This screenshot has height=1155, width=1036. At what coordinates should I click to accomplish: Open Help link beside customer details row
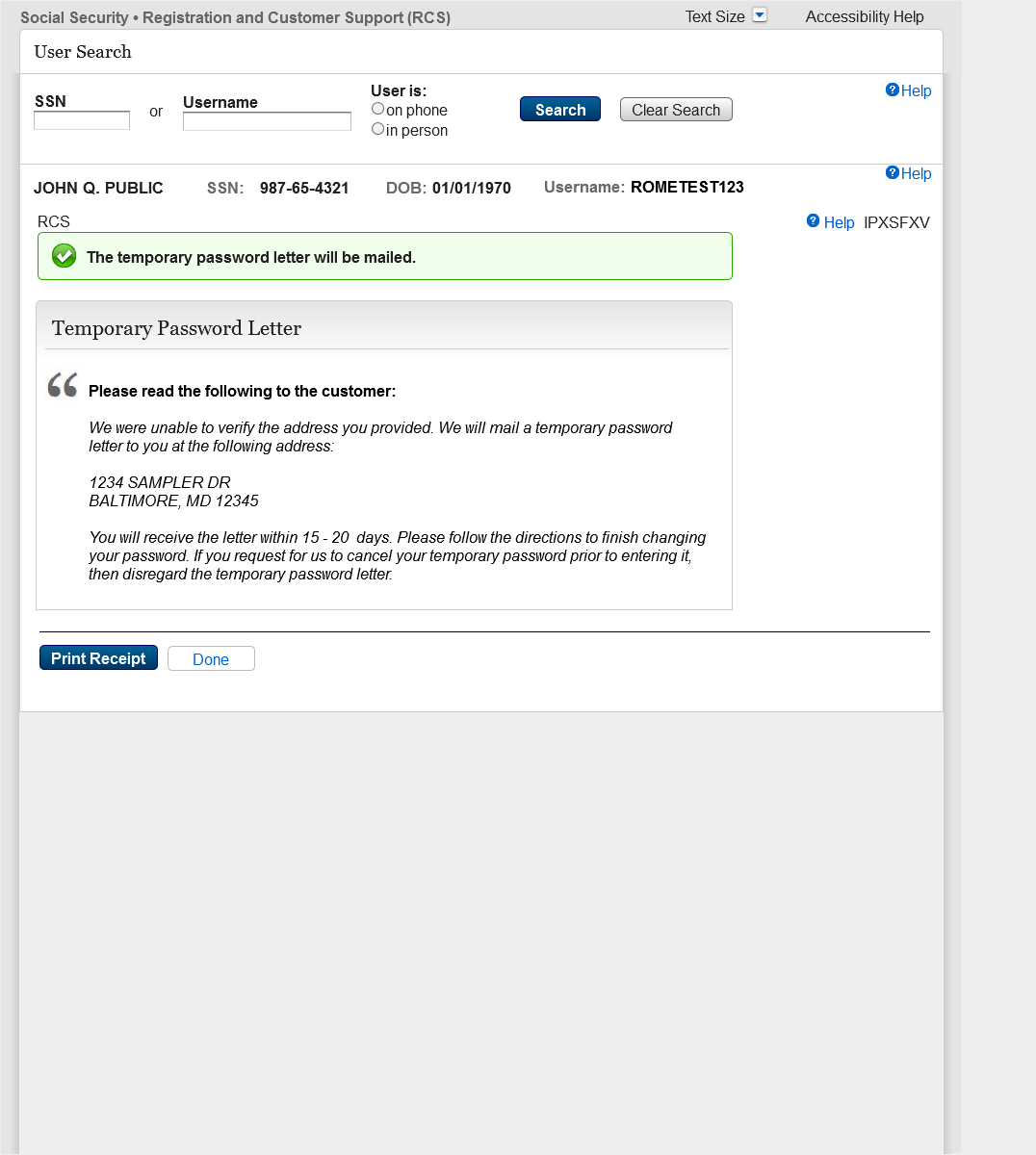click(x=908, y=173)
